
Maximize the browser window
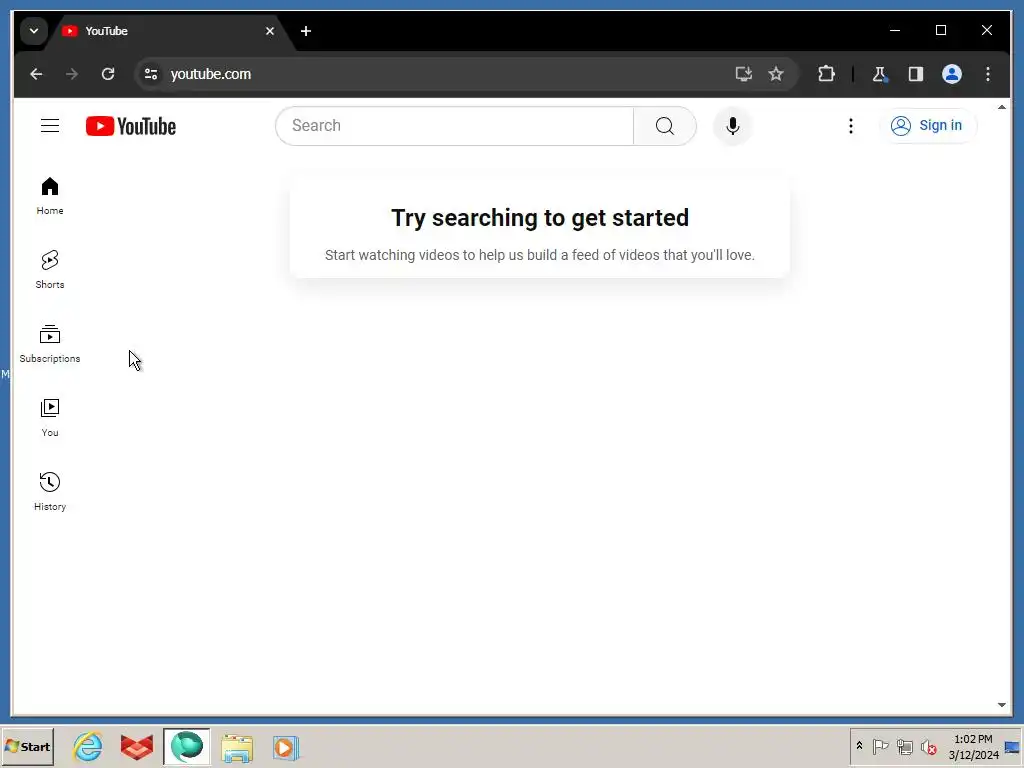pyautogui.click(x=940, y=30)
